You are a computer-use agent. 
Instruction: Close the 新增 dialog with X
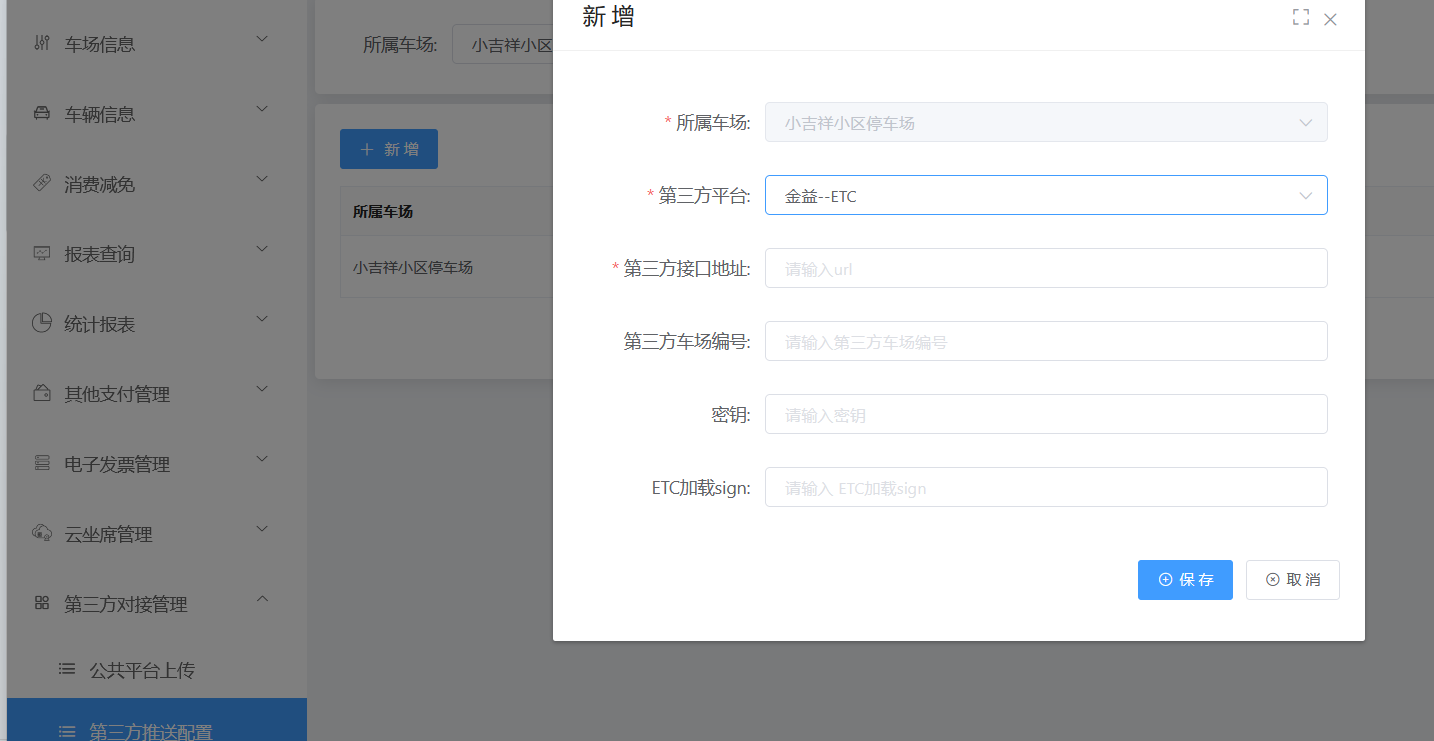[x=1330, y=19]
